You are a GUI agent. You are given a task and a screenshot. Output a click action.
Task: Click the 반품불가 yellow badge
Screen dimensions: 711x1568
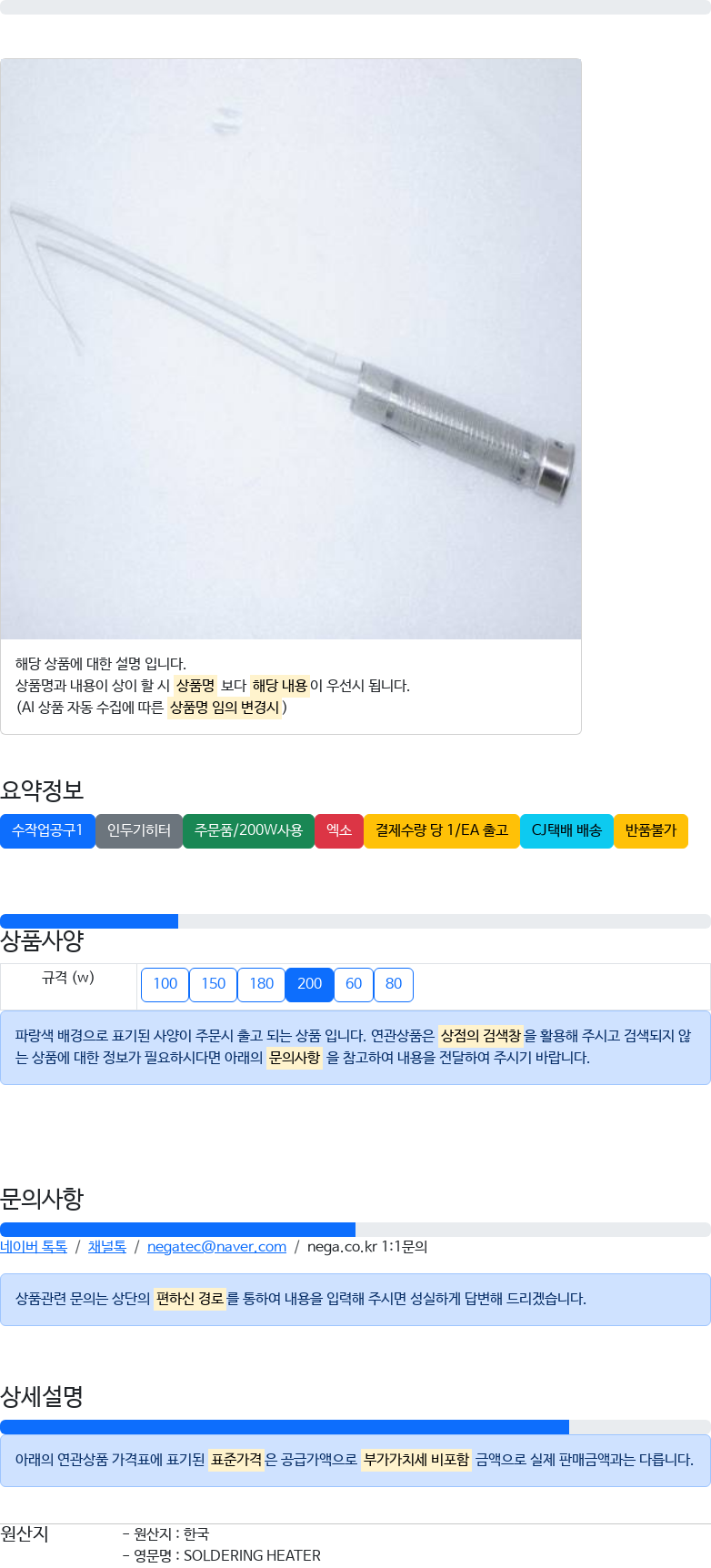click(x=651, y=830)
